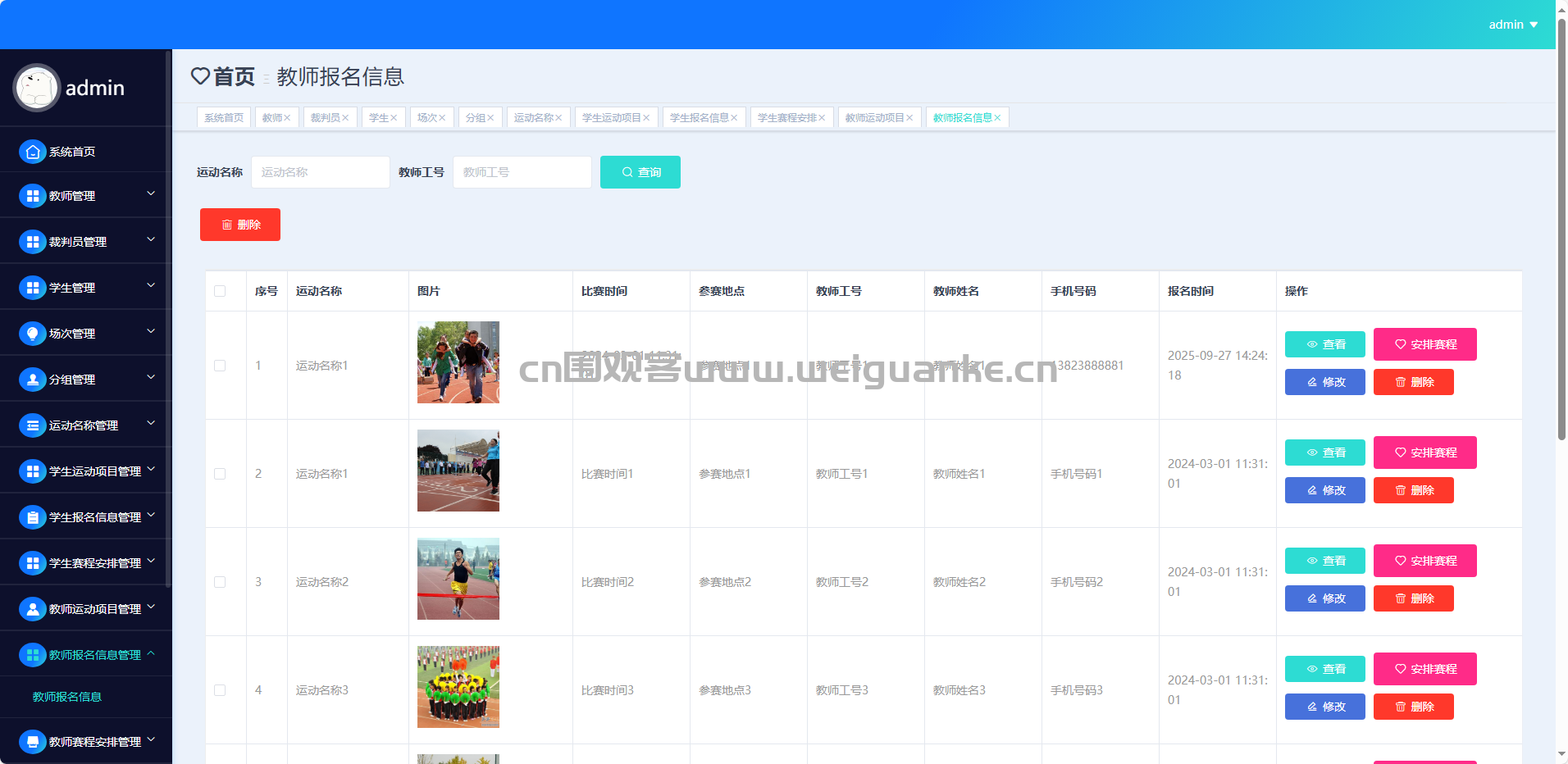Click the 教师运动项目管理 user icon
This screenshot has width=1568, height=764.
33,609
